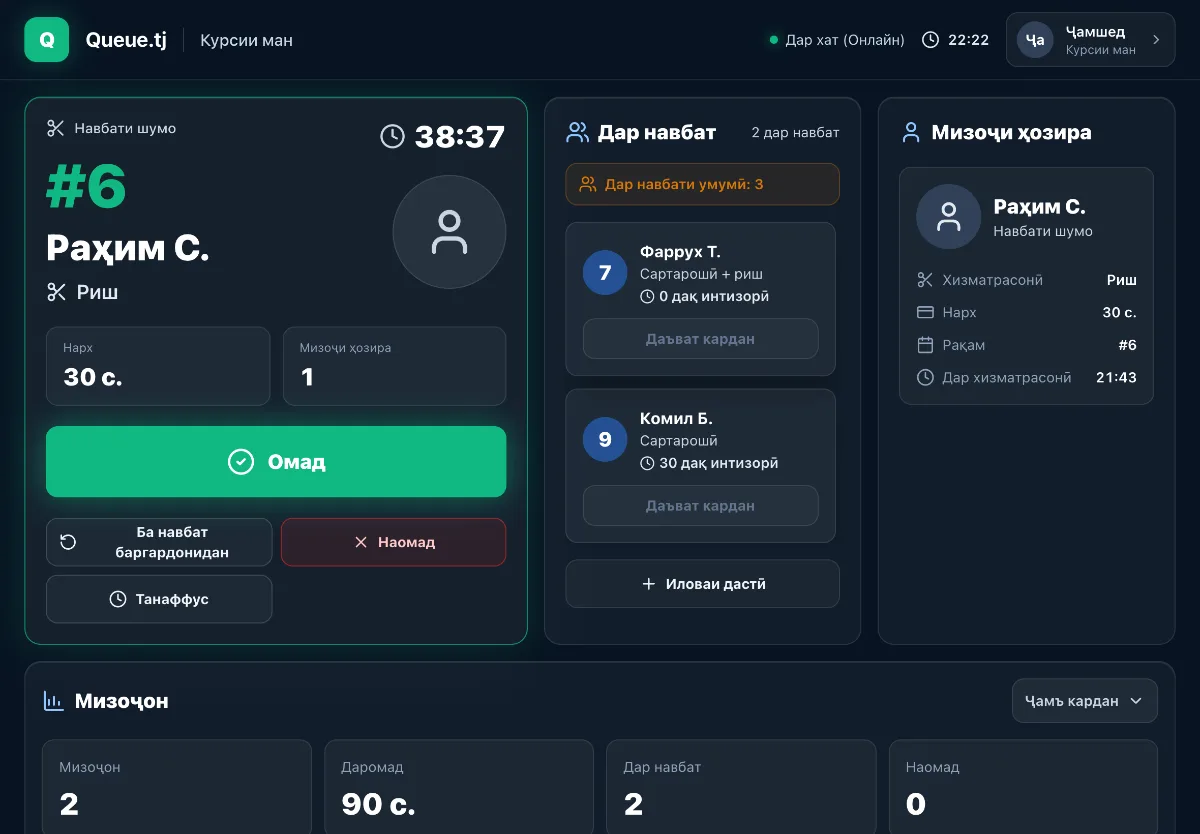This screenshot has width=1200, height=834.
Task: Click the Дар навбати умумӣ: 3 banner
Action: (702, 184)
